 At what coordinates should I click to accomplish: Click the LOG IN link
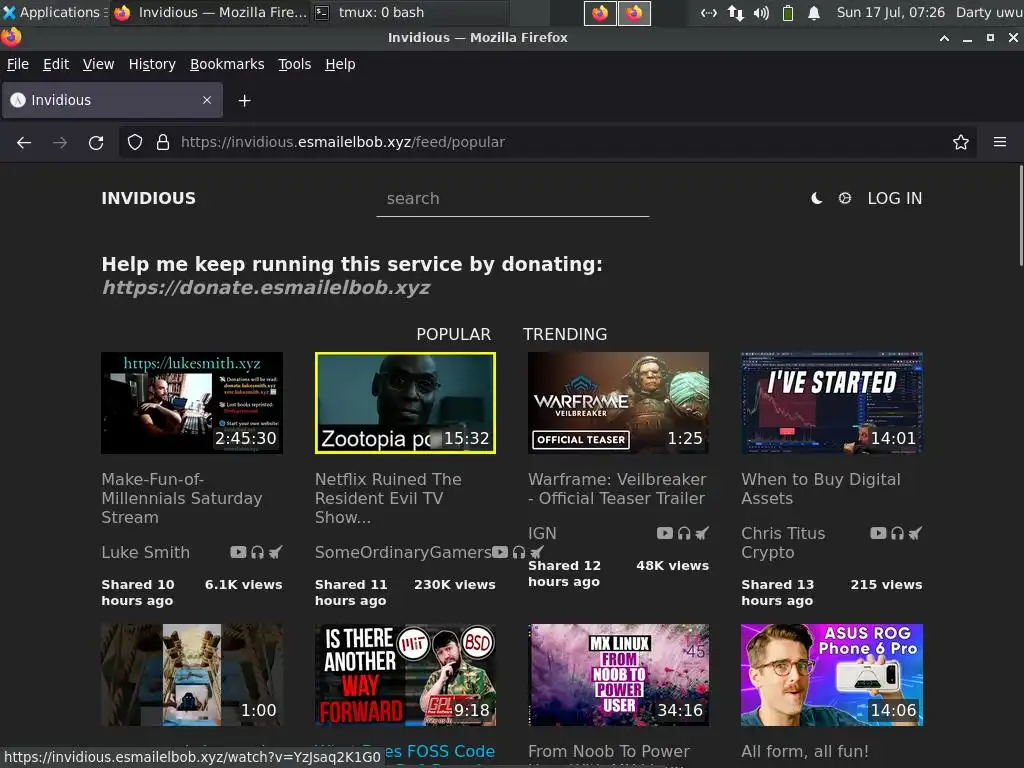coord(895,199)
